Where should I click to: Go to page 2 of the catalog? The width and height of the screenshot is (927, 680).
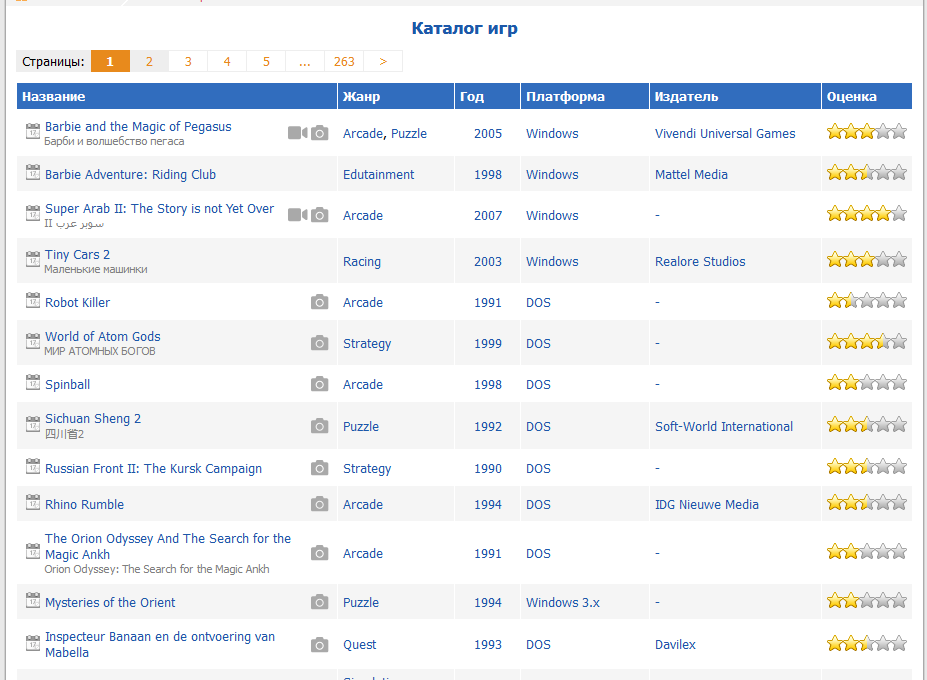[x=149, y=61]
